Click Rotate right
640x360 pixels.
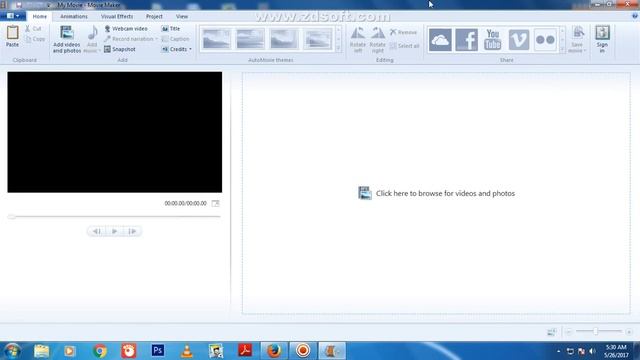tap(378, 40)
